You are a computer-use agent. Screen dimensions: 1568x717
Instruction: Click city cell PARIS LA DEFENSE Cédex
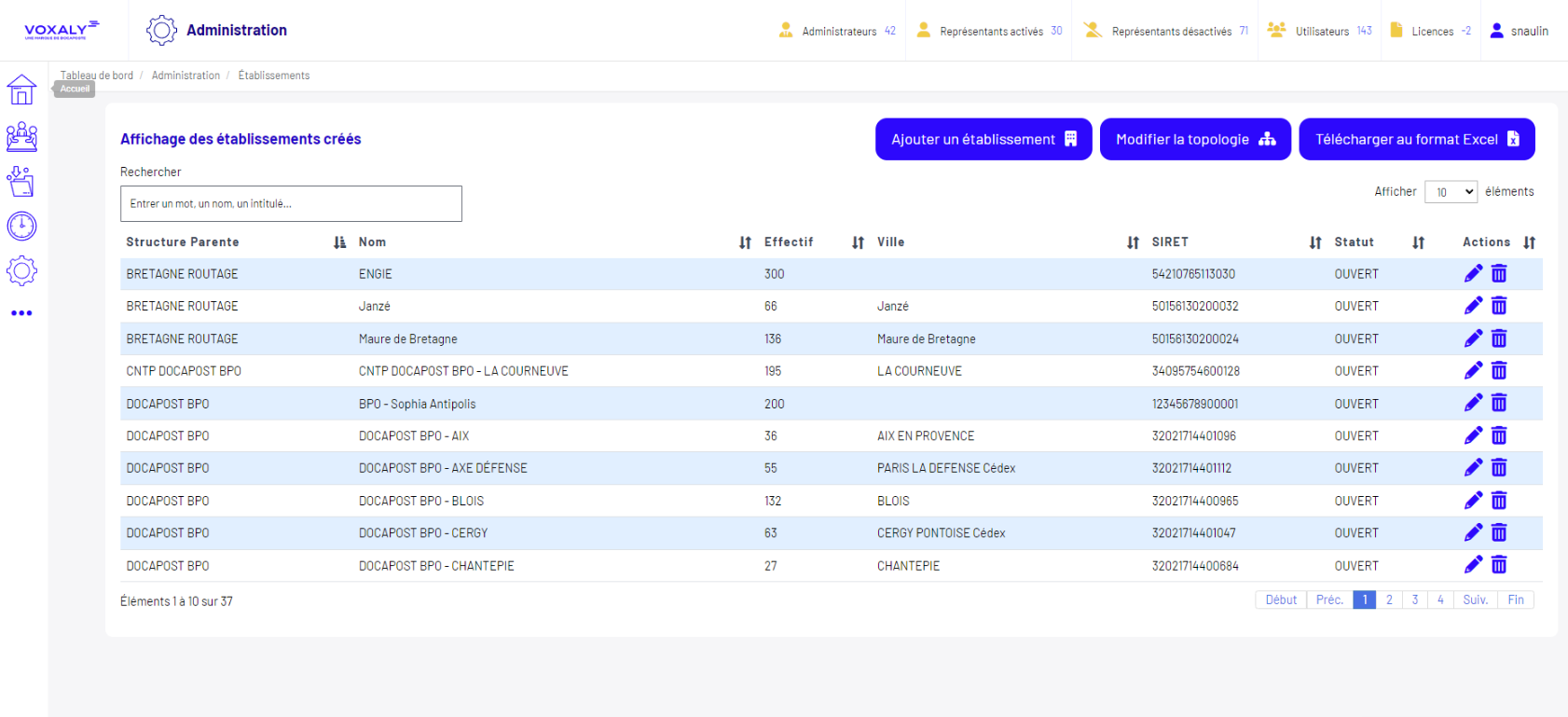pyautogui.click(x=946, y=468)
